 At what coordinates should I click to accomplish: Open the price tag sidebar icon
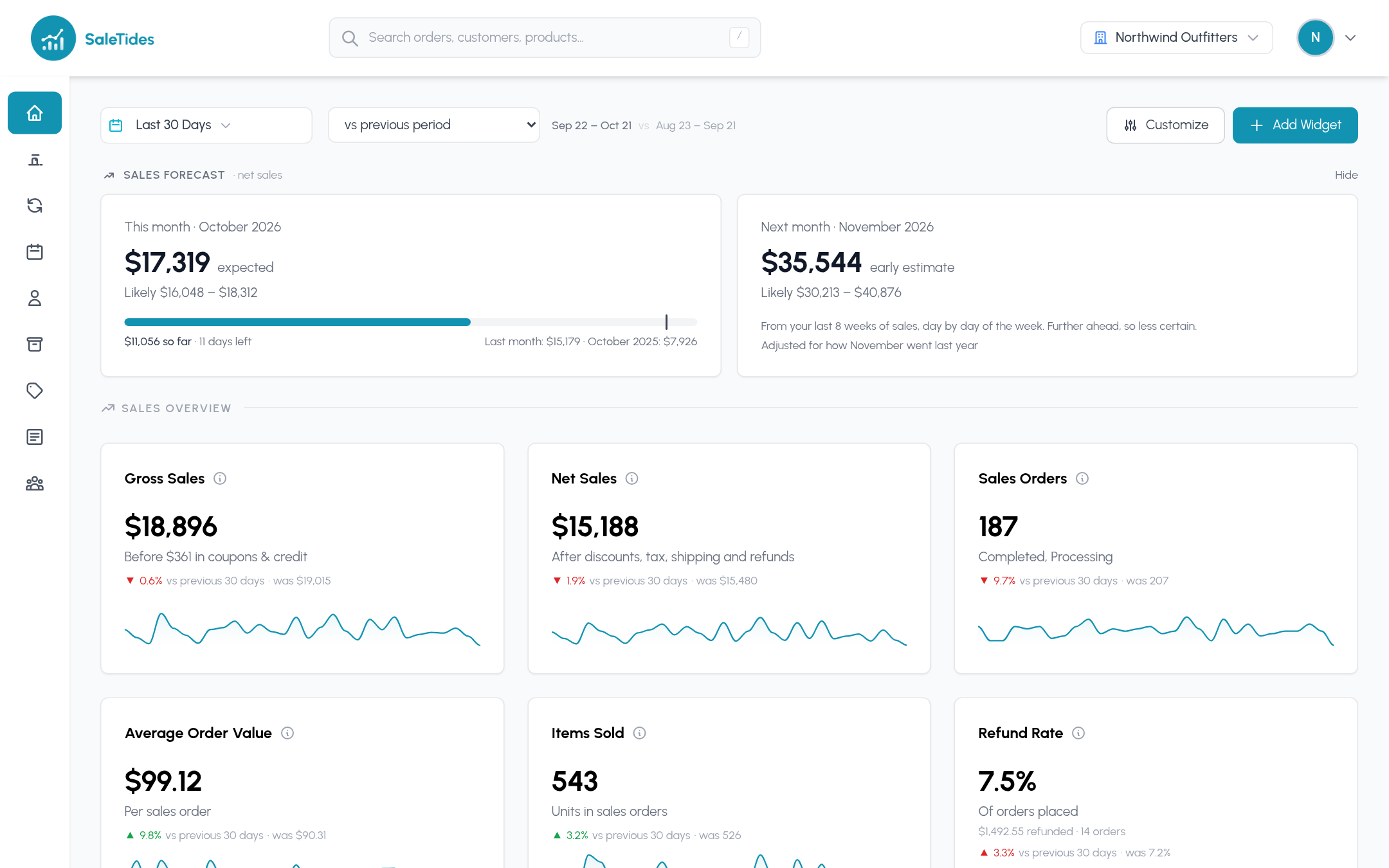click(x=35, y=391)
